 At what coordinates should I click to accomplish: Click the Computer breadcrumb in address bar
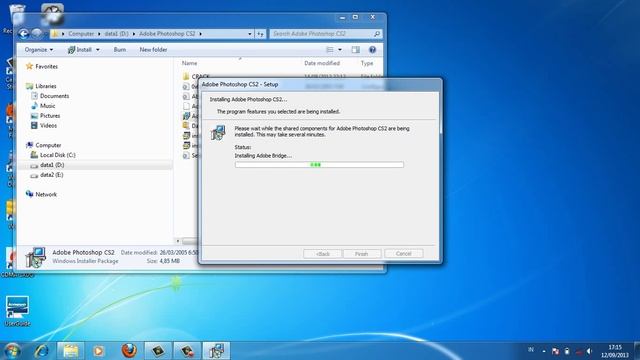[81, 34]
